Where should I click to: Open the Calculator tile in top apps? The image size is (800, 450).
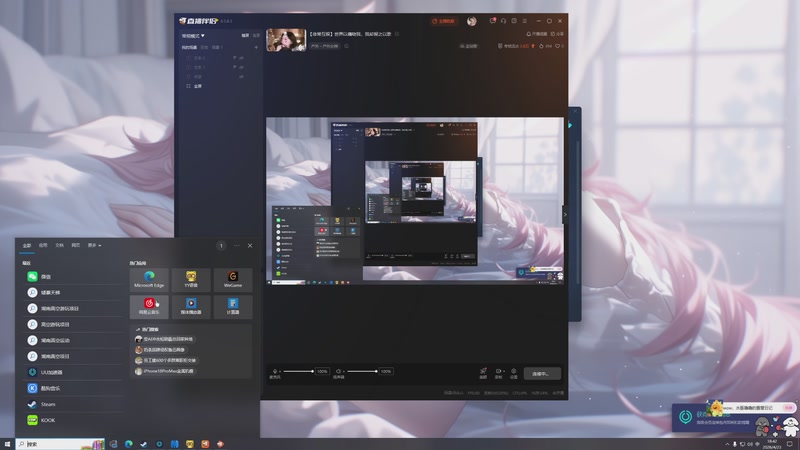[x=233, y=307]
